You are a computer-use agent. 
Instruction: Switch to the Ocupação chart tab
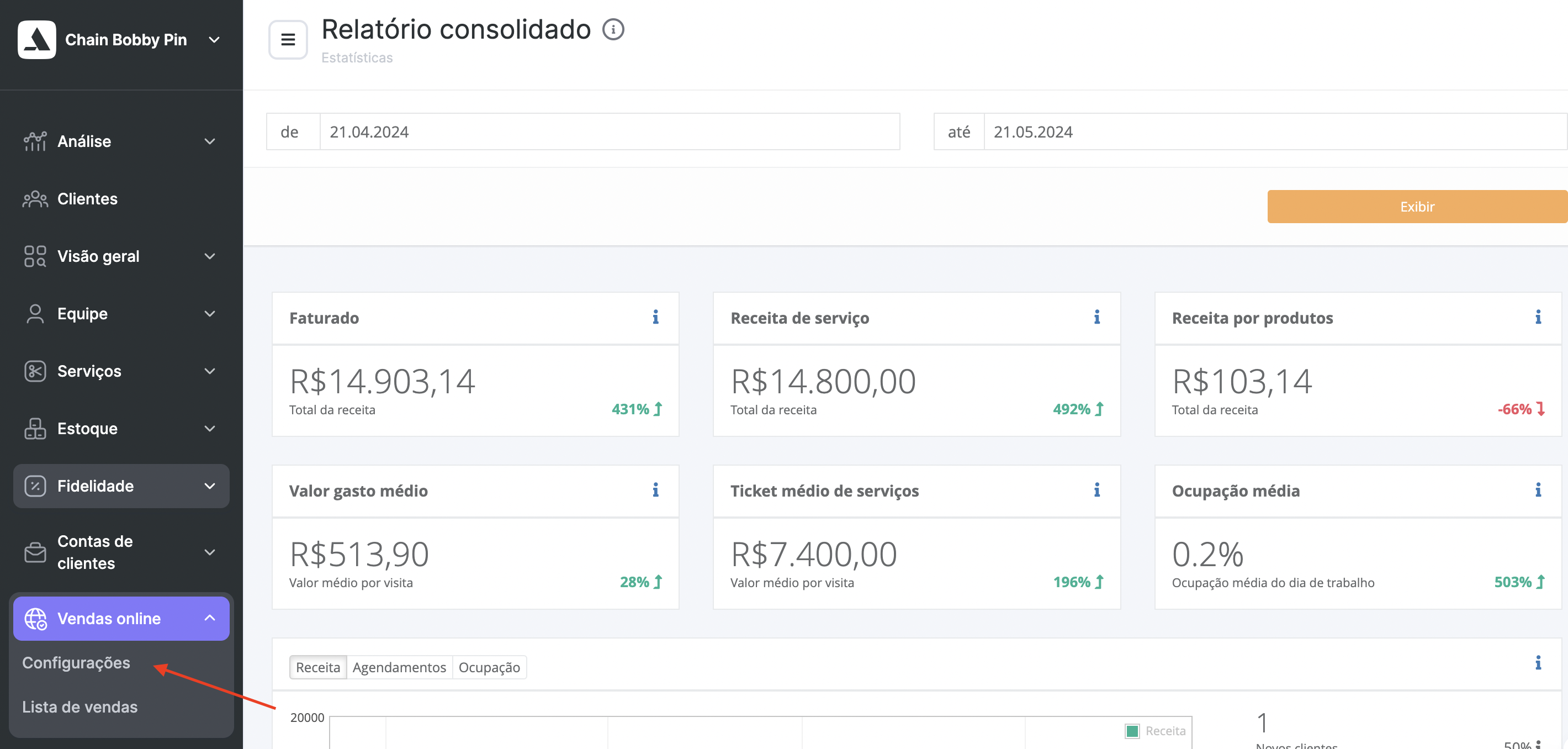click(x=489, y=667)
